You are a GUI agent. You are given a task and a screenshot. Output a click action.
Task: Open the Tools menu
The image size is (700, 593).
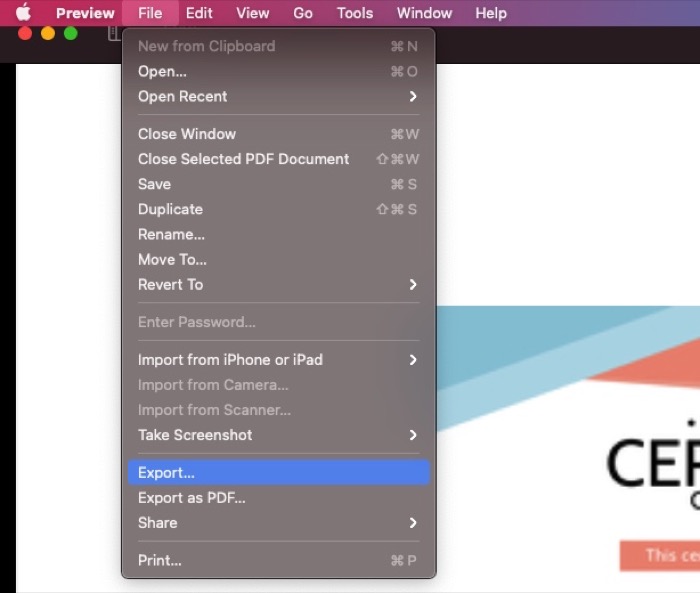pyautogui.click(x=355, y=13)
